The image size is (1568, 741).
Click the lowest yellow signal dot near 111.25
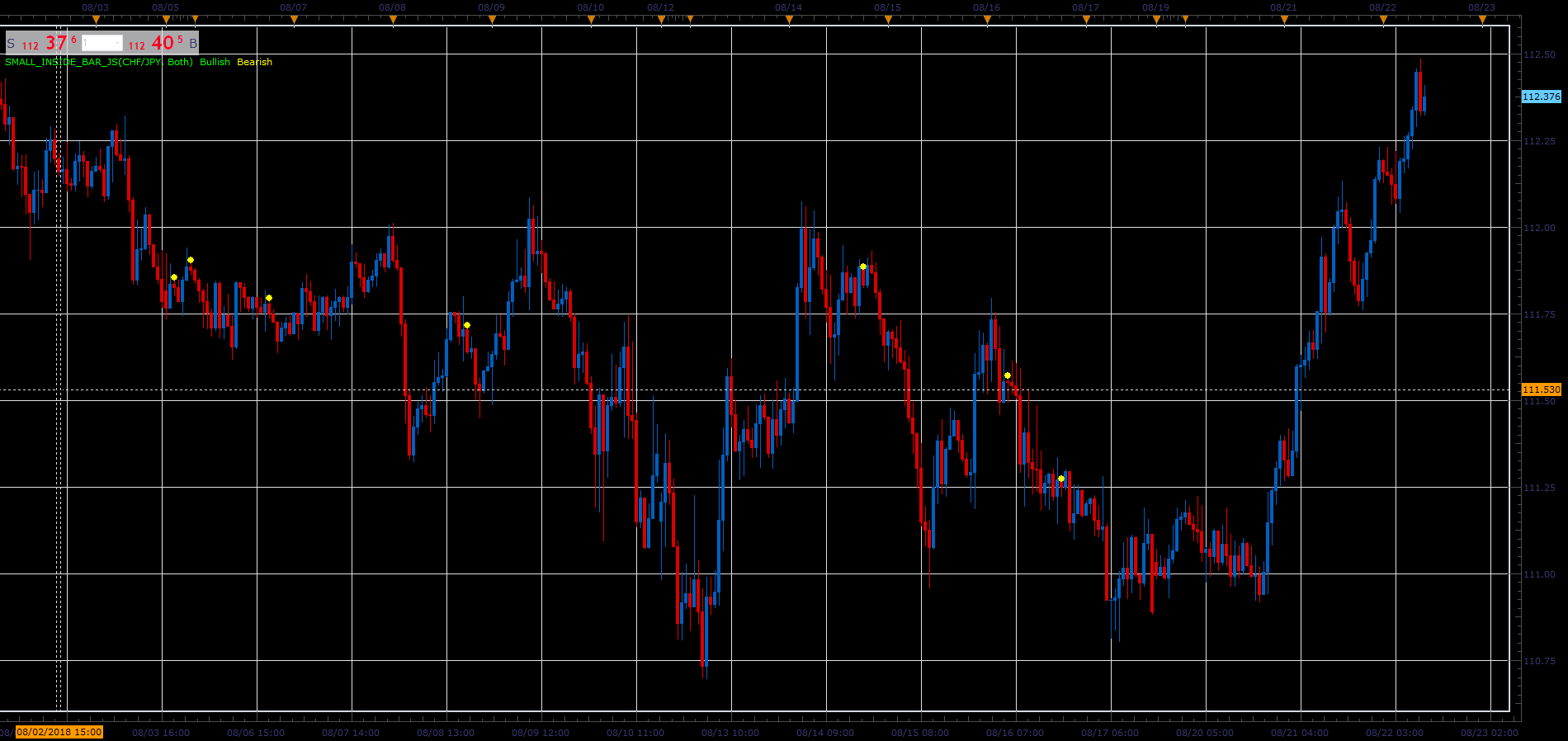pos(1061,479)
